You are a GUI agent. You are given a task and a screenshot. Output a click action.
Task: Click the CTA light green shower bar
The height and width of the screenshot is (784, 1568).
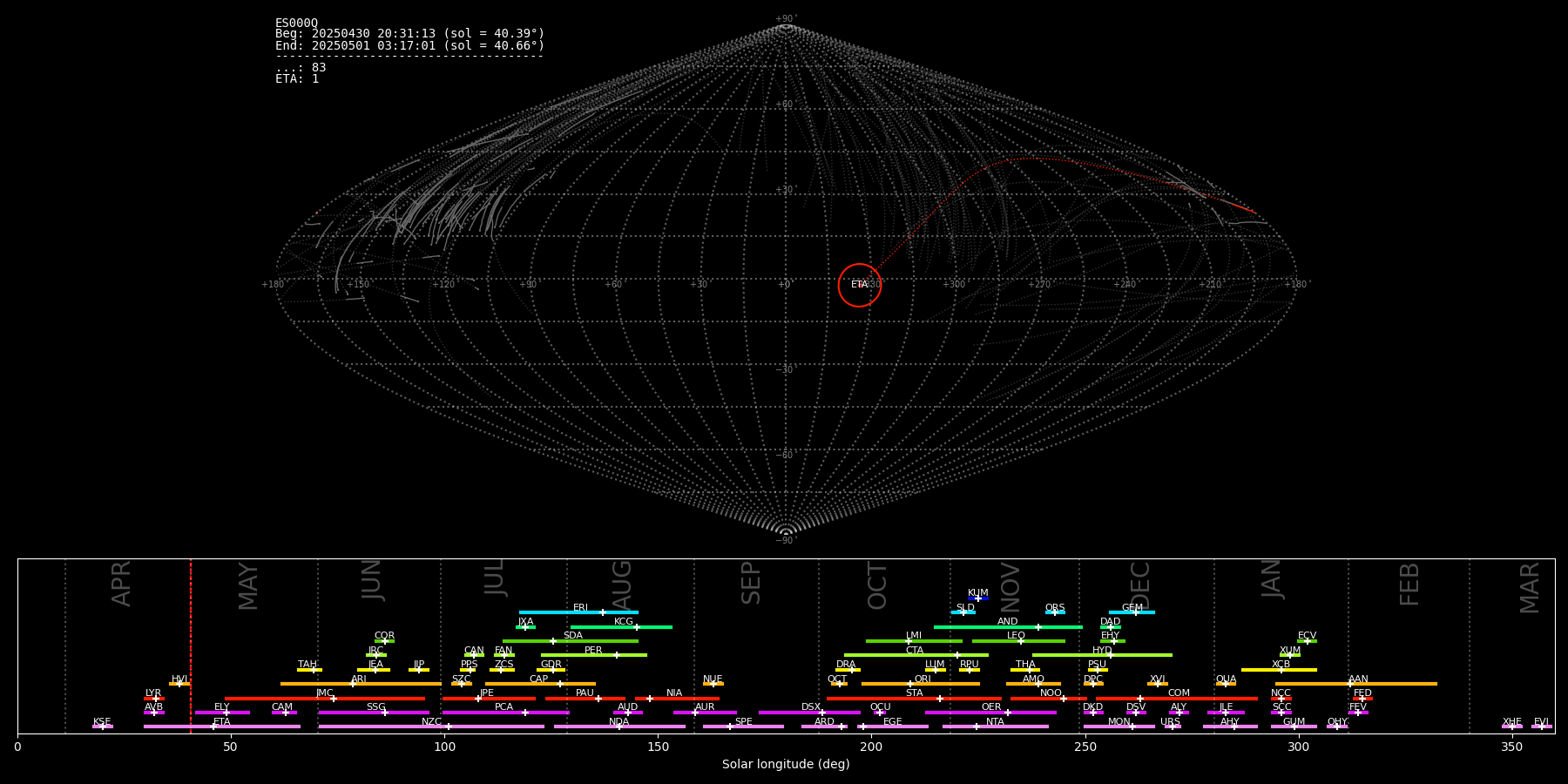coord(916,655)
